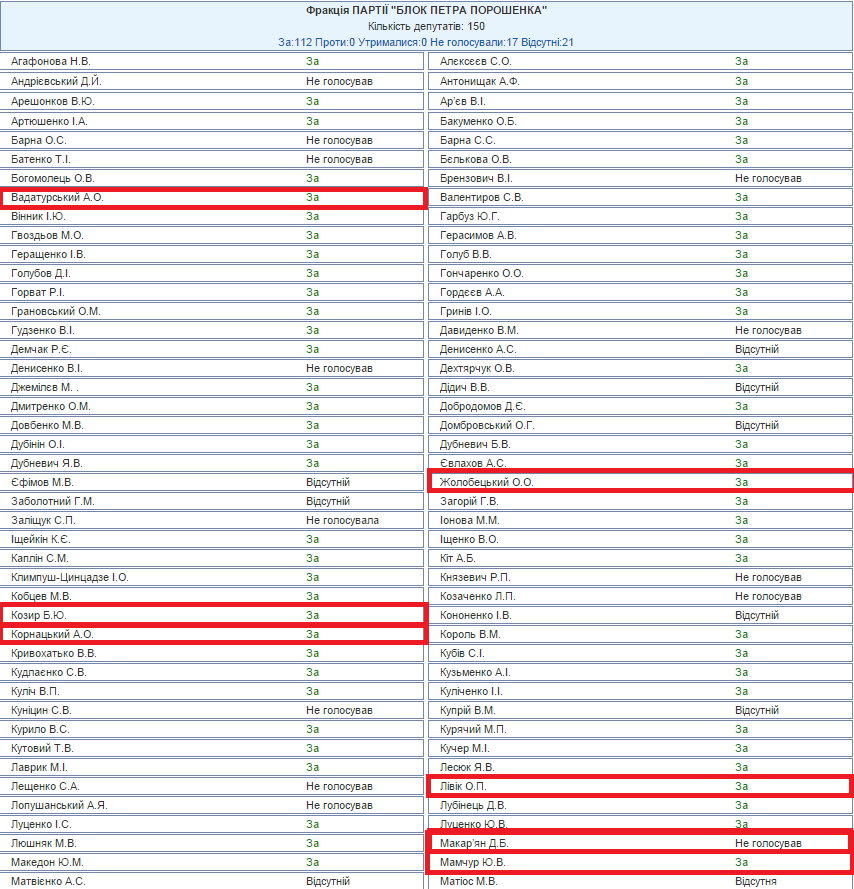Click on Корнацький А.О. row name

[52, 634]
